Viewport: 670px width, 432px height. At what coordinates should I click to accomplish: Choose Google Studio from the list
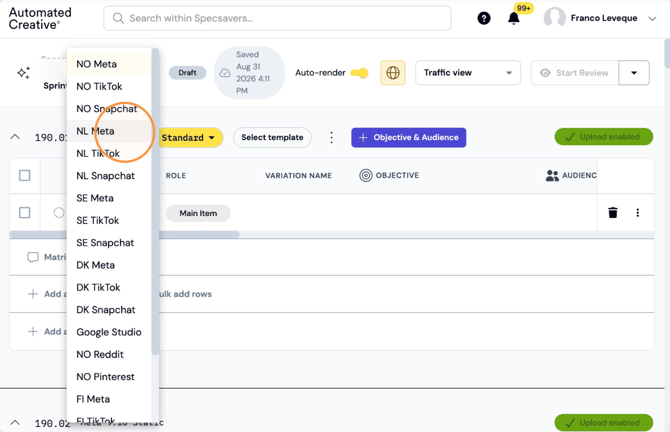(109, 332)
